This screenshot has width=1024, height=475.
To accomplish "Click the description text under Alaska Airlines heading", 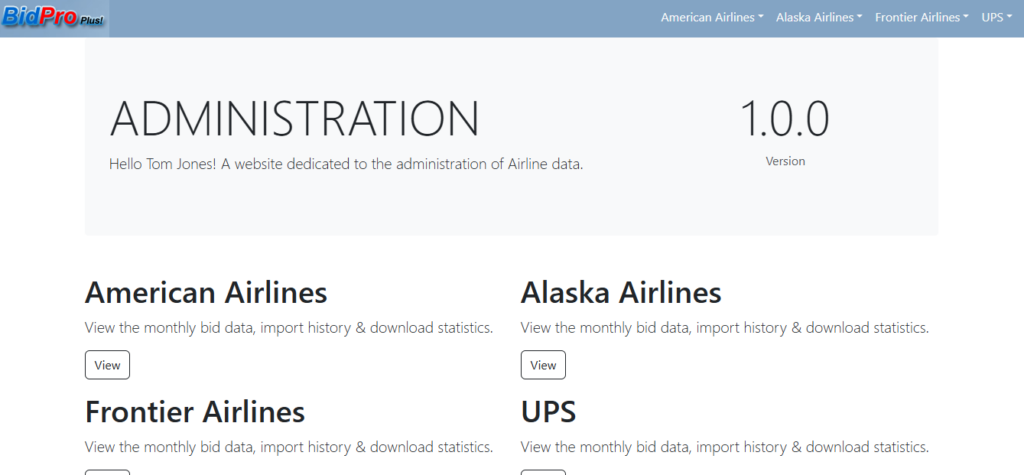I will tap(725, 328).
